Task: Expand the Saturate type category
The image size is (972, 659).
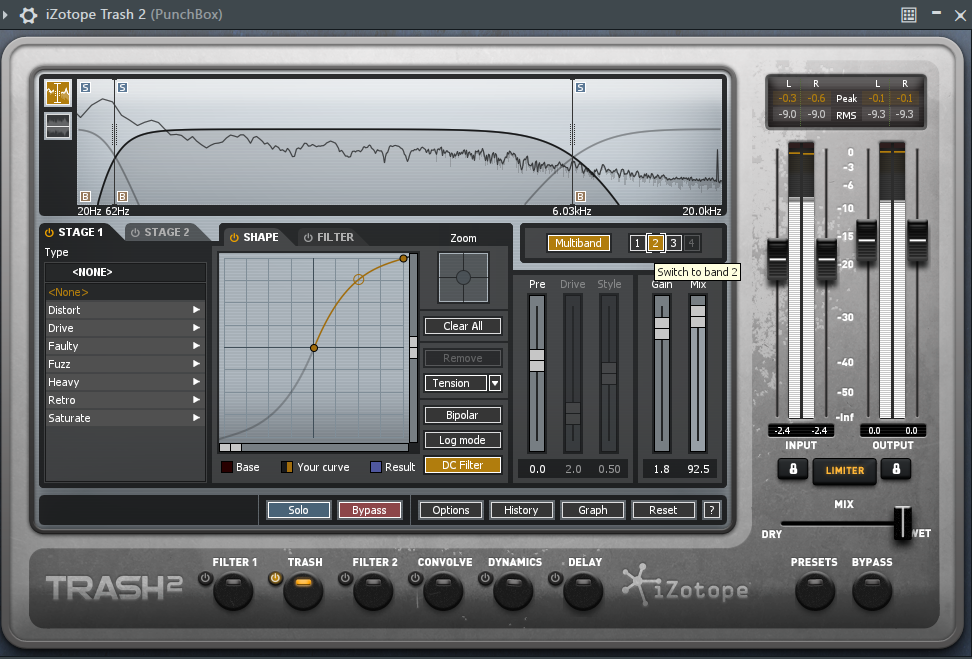Action: [125, 418]
